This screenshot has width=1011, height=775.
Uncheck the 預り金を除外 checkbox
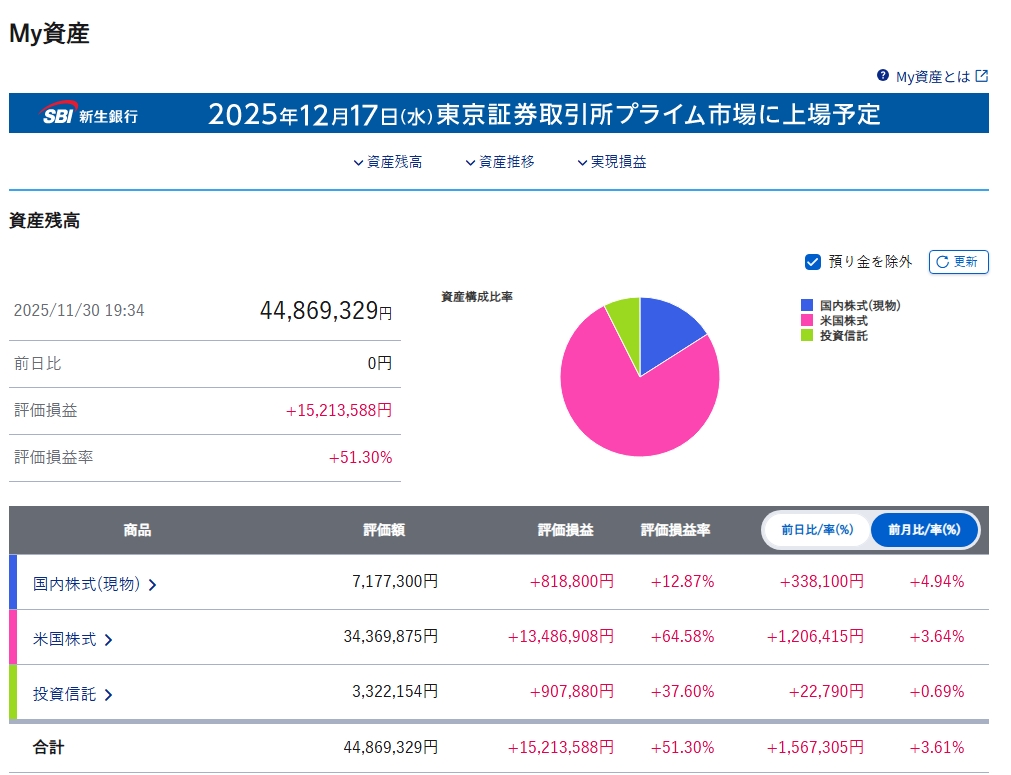(x=813, y=262)
